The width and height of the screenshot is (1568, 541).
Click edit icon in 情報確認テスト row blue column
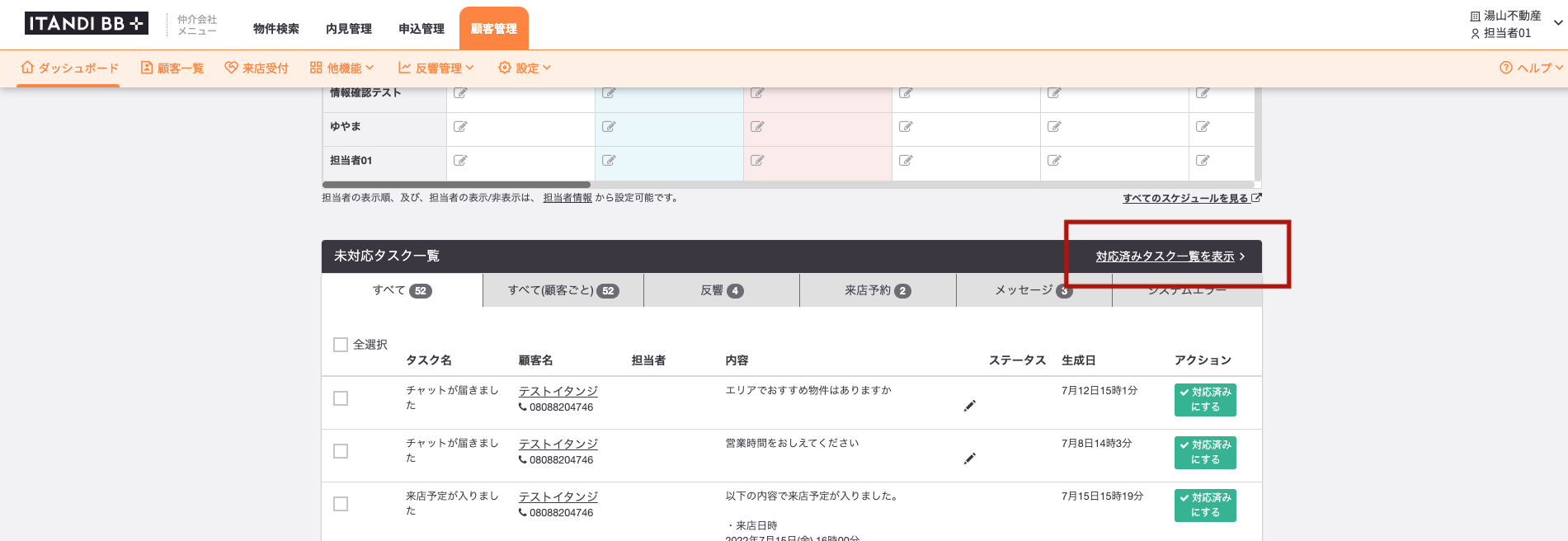point(609,93)
